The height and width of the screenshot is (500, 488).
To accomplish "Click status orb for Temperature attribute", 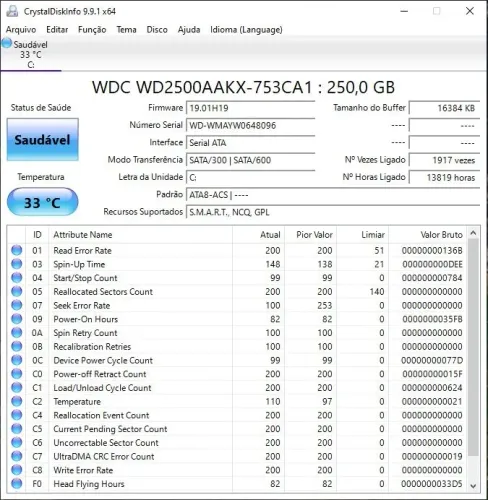I will (x=17, y=401).
